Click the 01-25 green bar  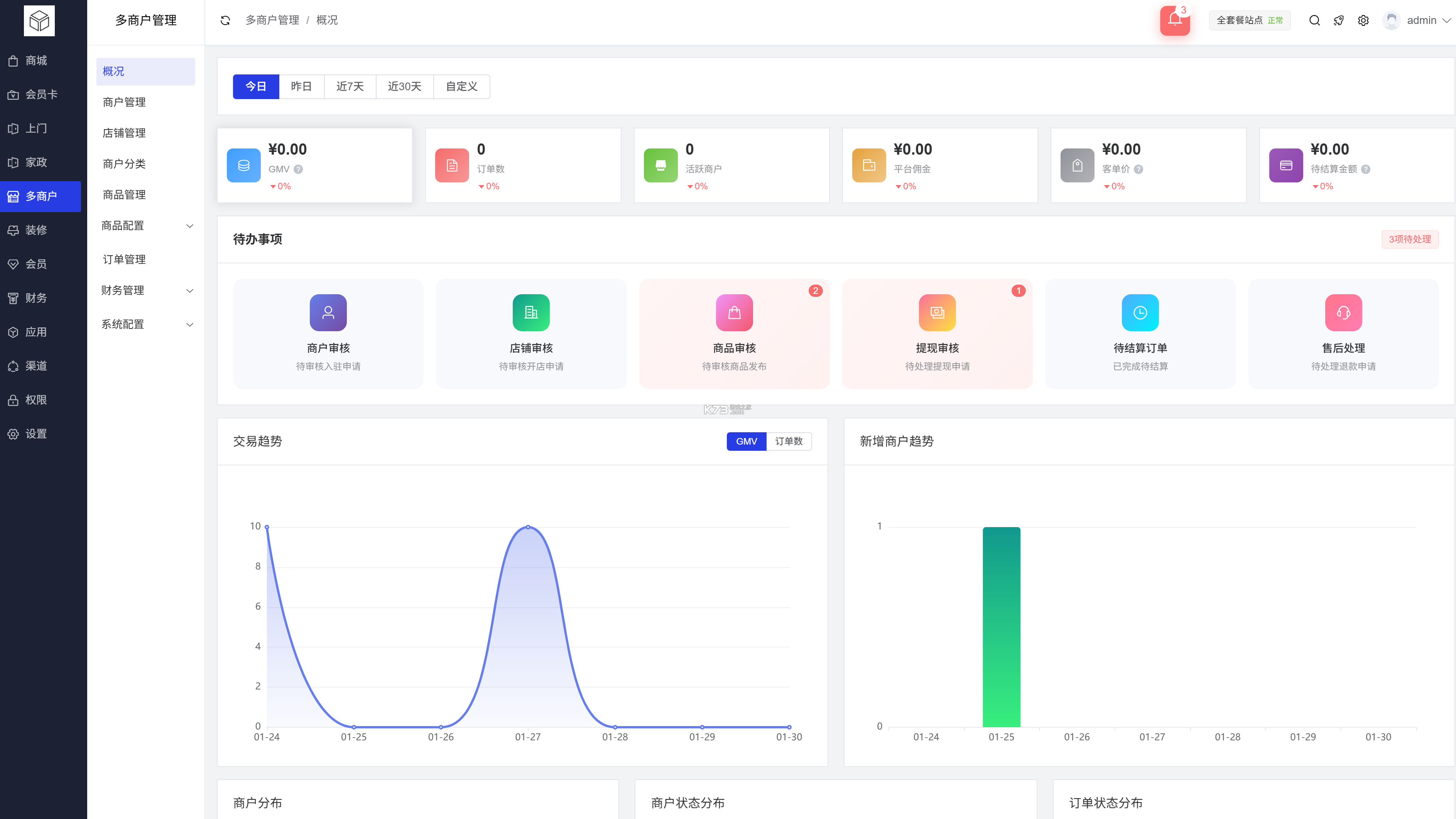point(1002,627)
